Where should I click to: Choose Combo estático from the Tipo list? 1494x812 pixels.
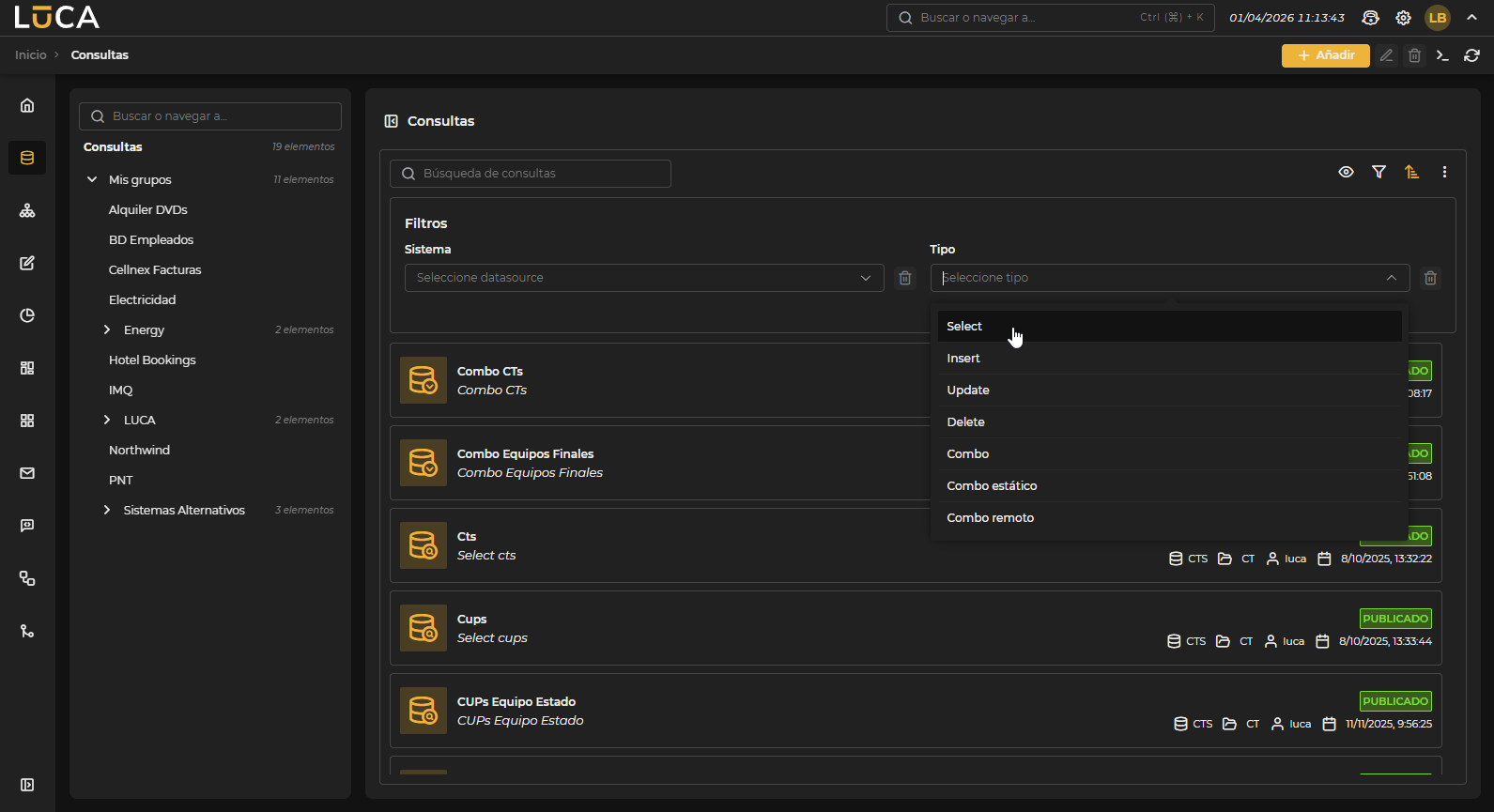1169,486
